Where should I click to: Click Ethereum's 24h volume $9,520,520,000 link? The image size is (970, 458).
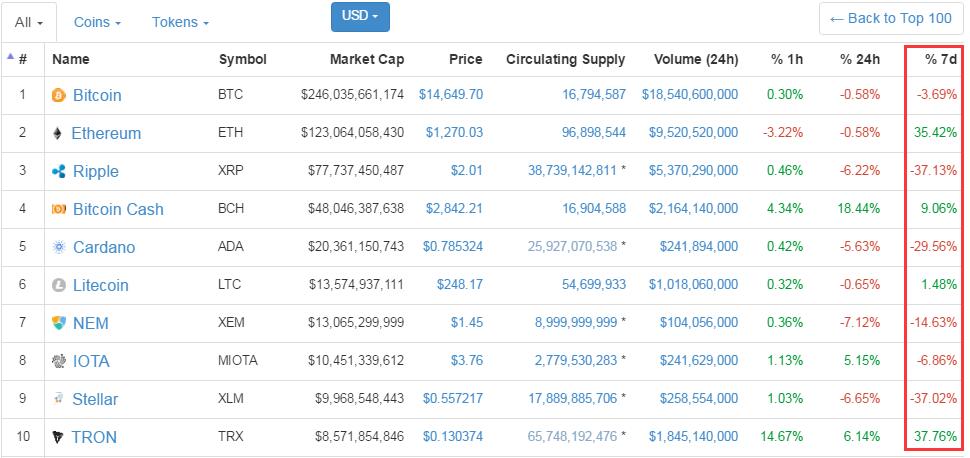[693, 134]
